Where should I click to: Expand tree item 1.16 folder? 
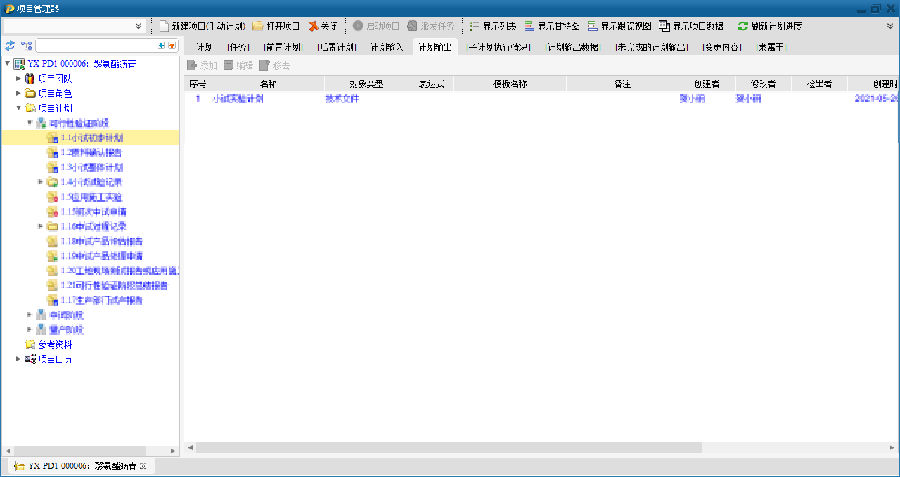(x=40, y=226)
